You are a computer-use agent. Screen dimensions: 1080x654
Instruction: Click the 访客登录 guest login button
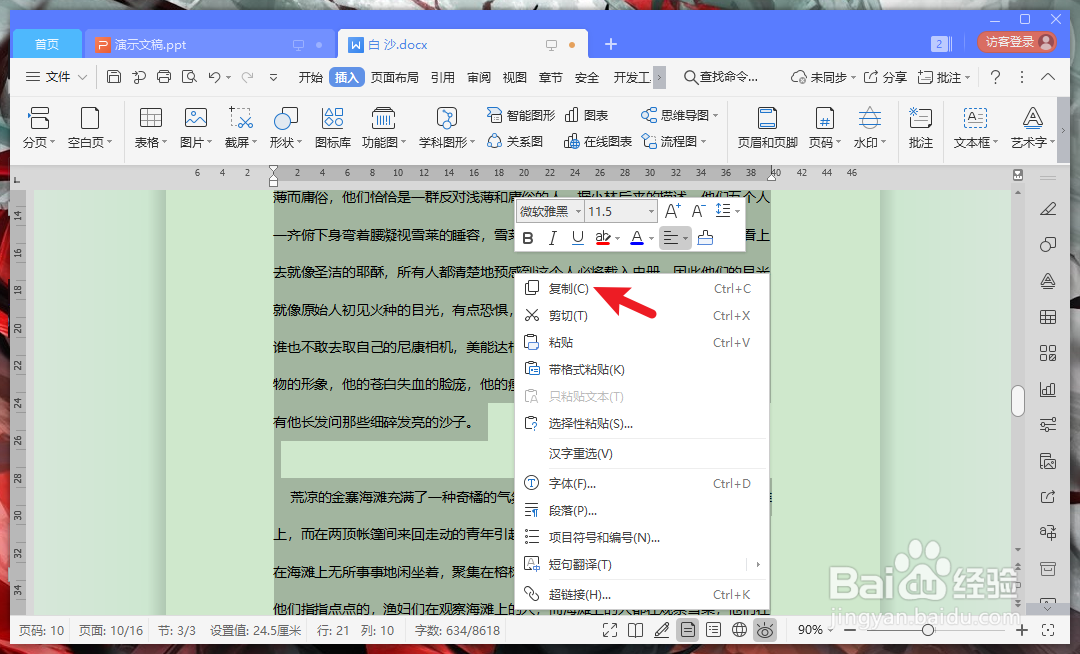pyautogui.click(x=1017, y=42)
